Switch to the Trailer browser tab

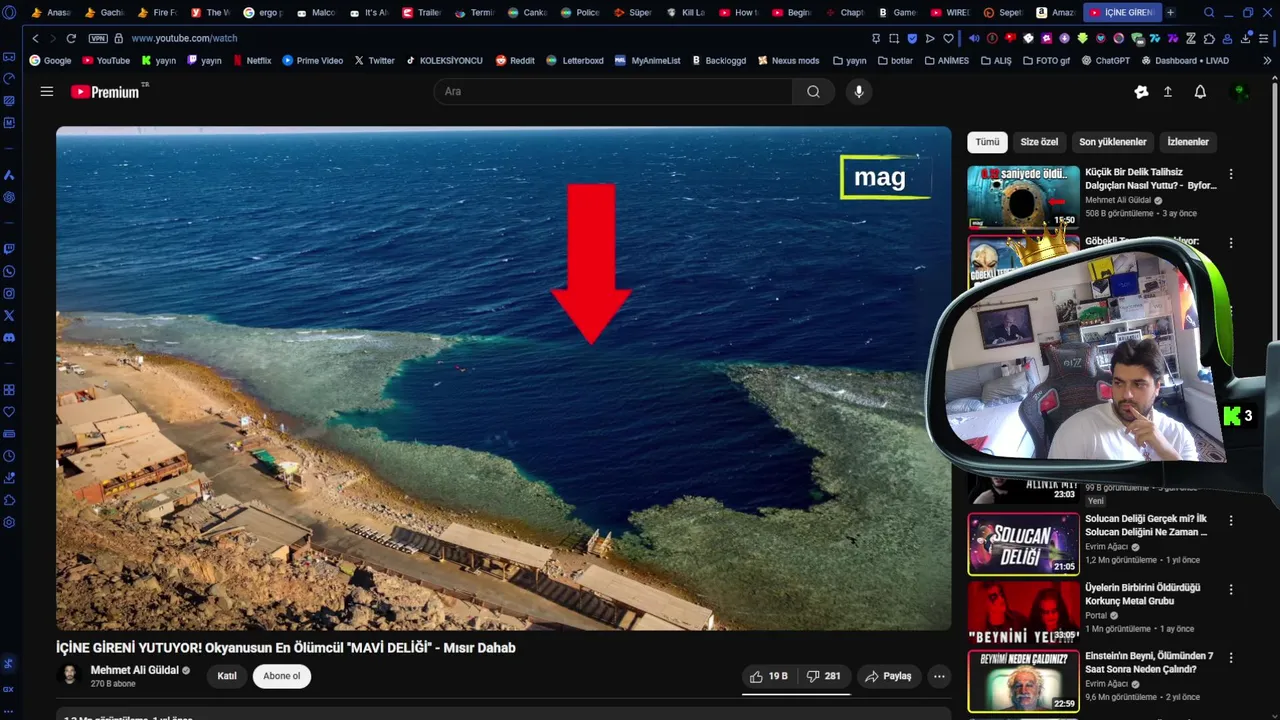[x=421, y=12]
